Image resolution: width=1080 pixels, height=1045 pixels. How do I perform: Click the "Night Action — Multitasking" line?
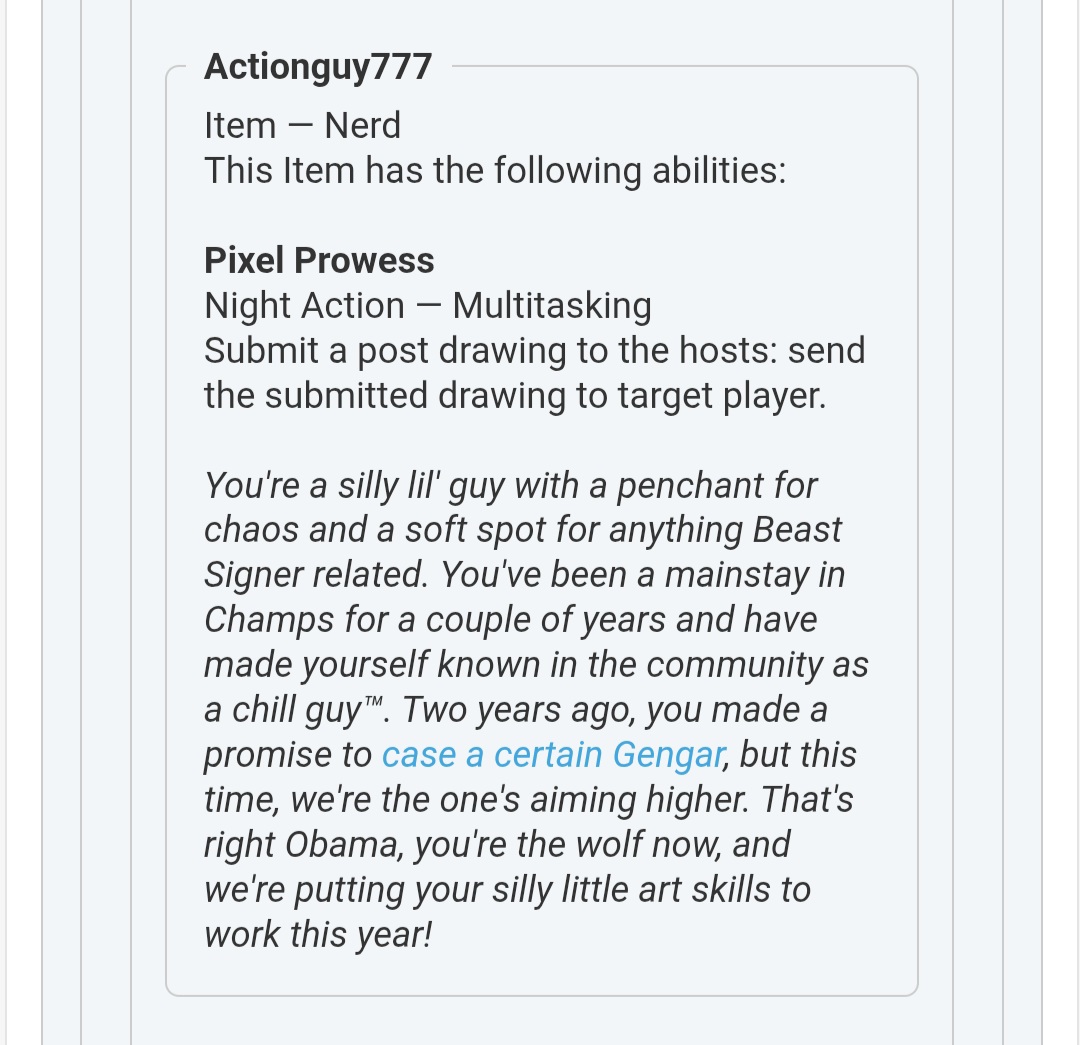click(x=427, y=305)
